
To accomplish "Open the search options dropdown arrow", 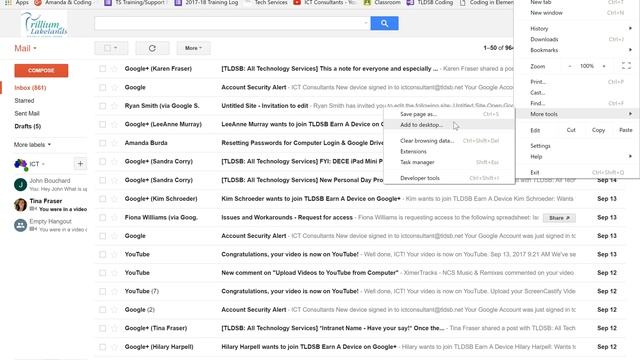I will [365, 23].
